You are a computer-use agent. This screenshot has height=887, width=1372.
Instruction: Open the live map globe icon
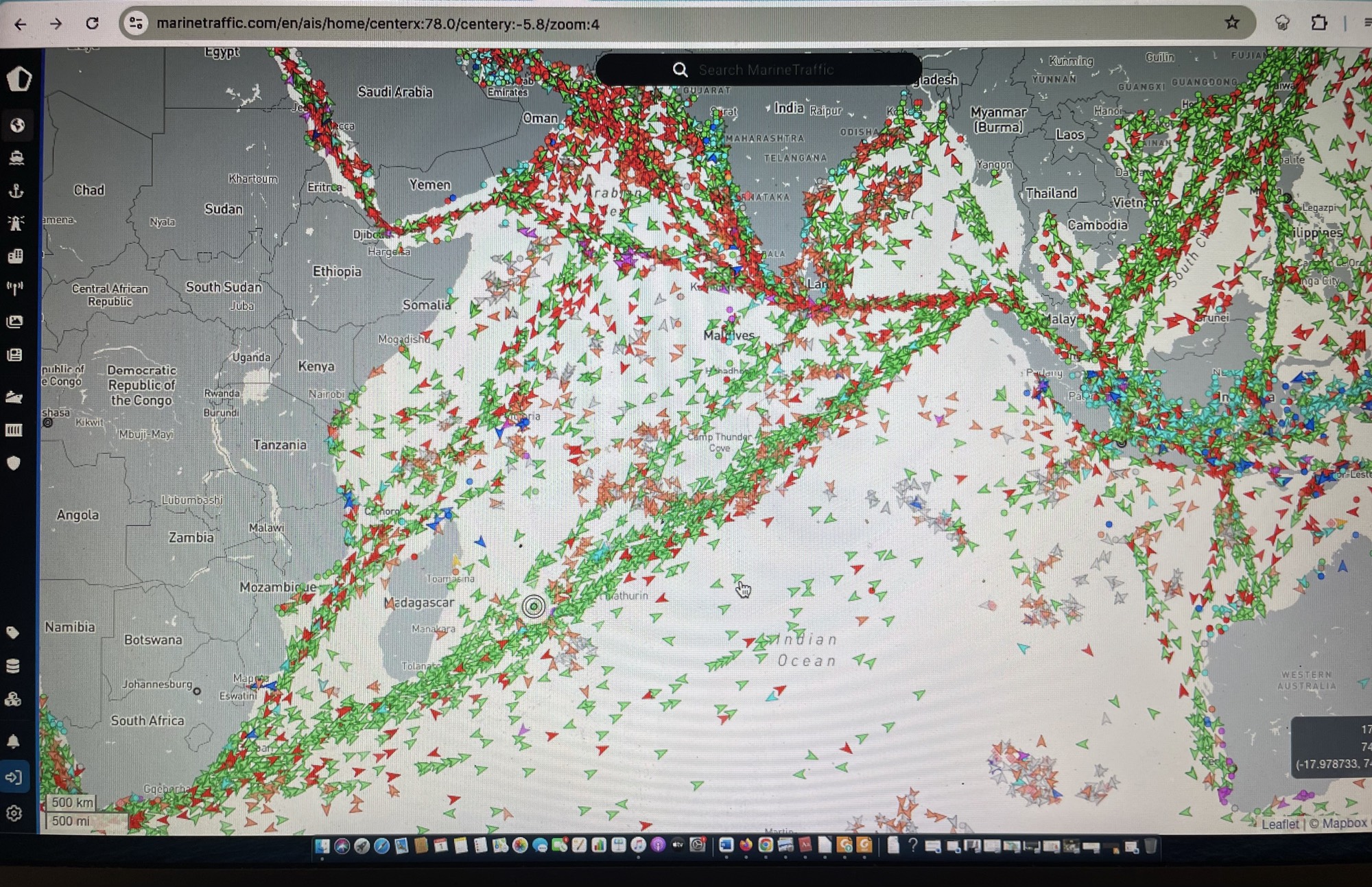pos(17,125)
